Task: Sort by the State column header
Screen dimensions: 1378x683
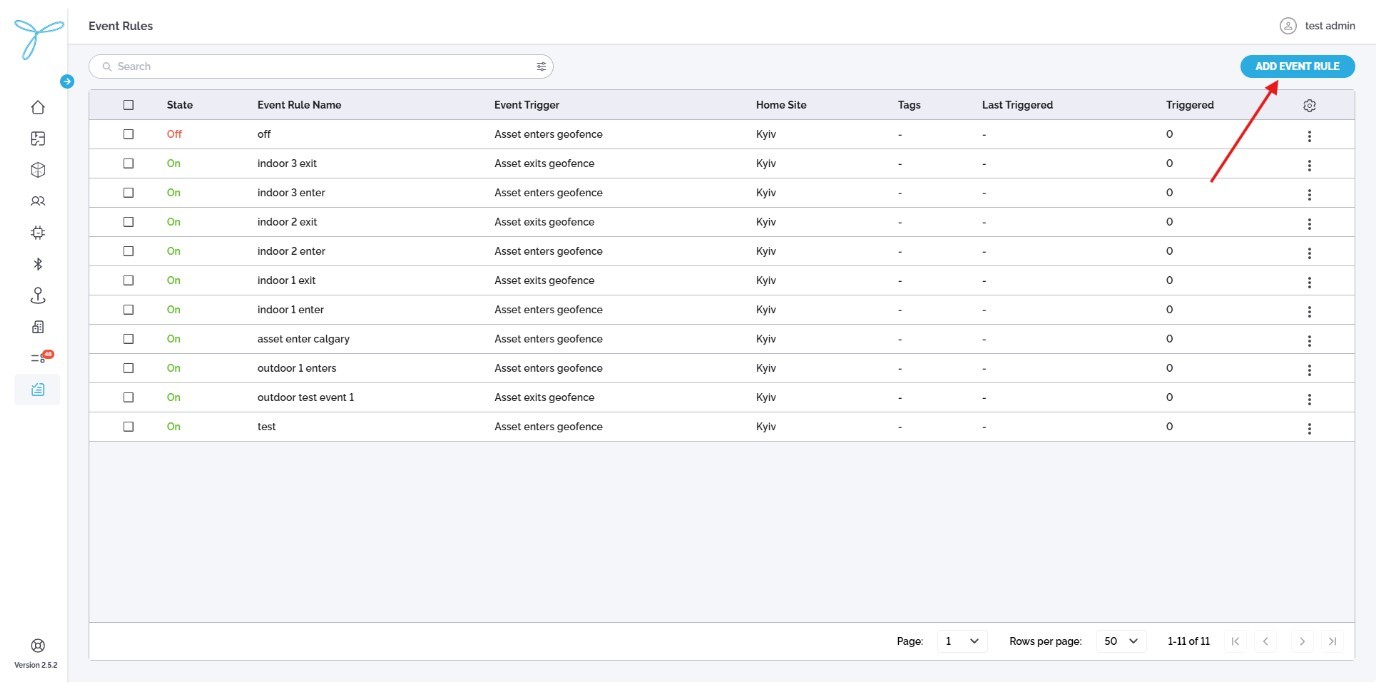Action: tap(180, 105)
